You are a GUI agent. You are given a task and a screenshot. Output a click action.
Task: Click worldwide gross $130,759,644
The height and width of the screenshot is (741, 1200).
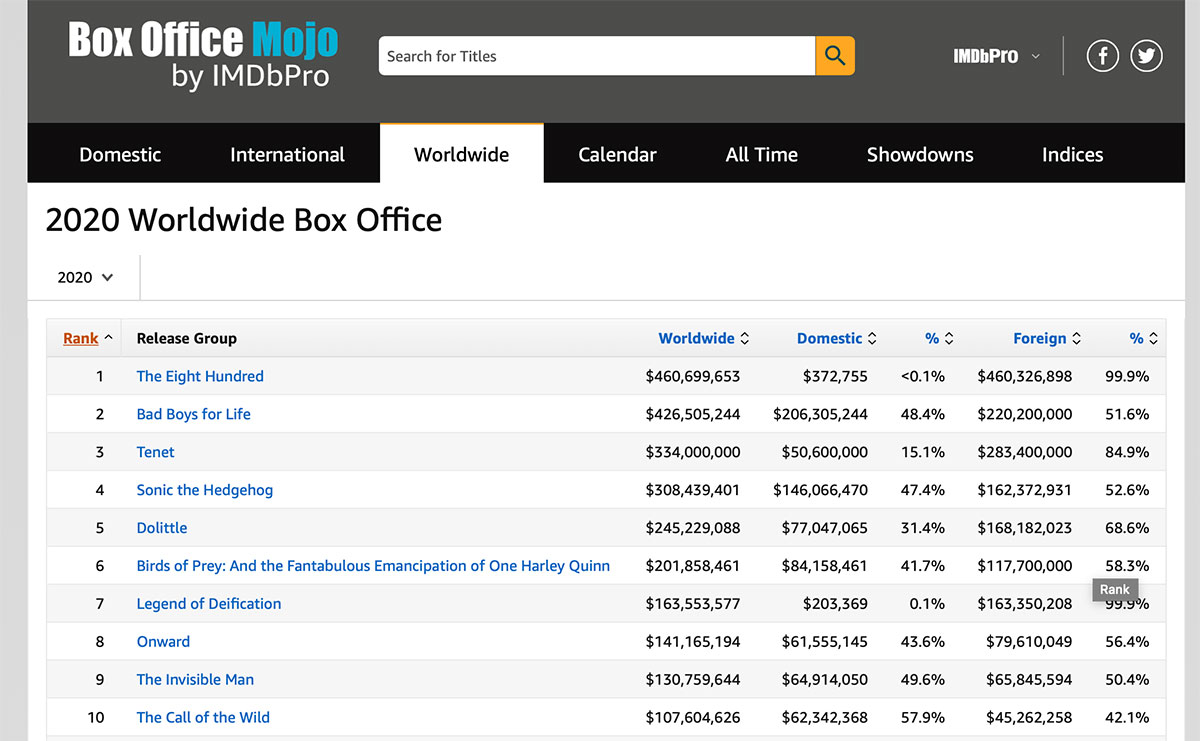click(x=693, y=680)
